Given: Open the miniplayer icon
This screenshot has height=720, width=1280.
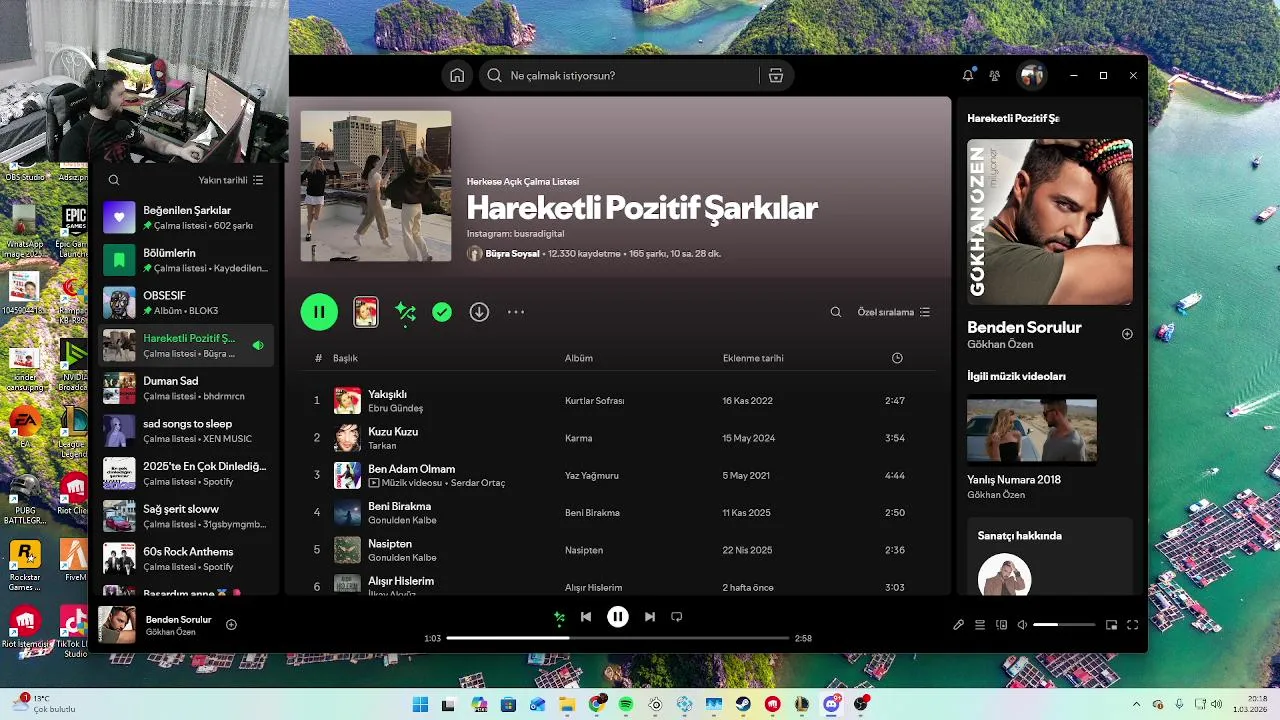Looking at the screenshot, I should pos(1111,625).
